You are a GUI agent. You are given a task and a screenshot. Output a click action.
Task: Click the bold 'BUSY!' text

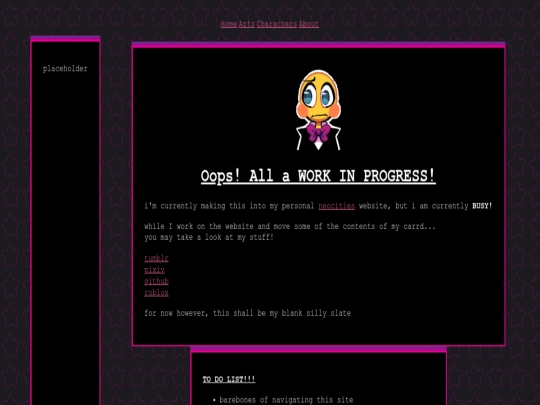pos(482,206)
